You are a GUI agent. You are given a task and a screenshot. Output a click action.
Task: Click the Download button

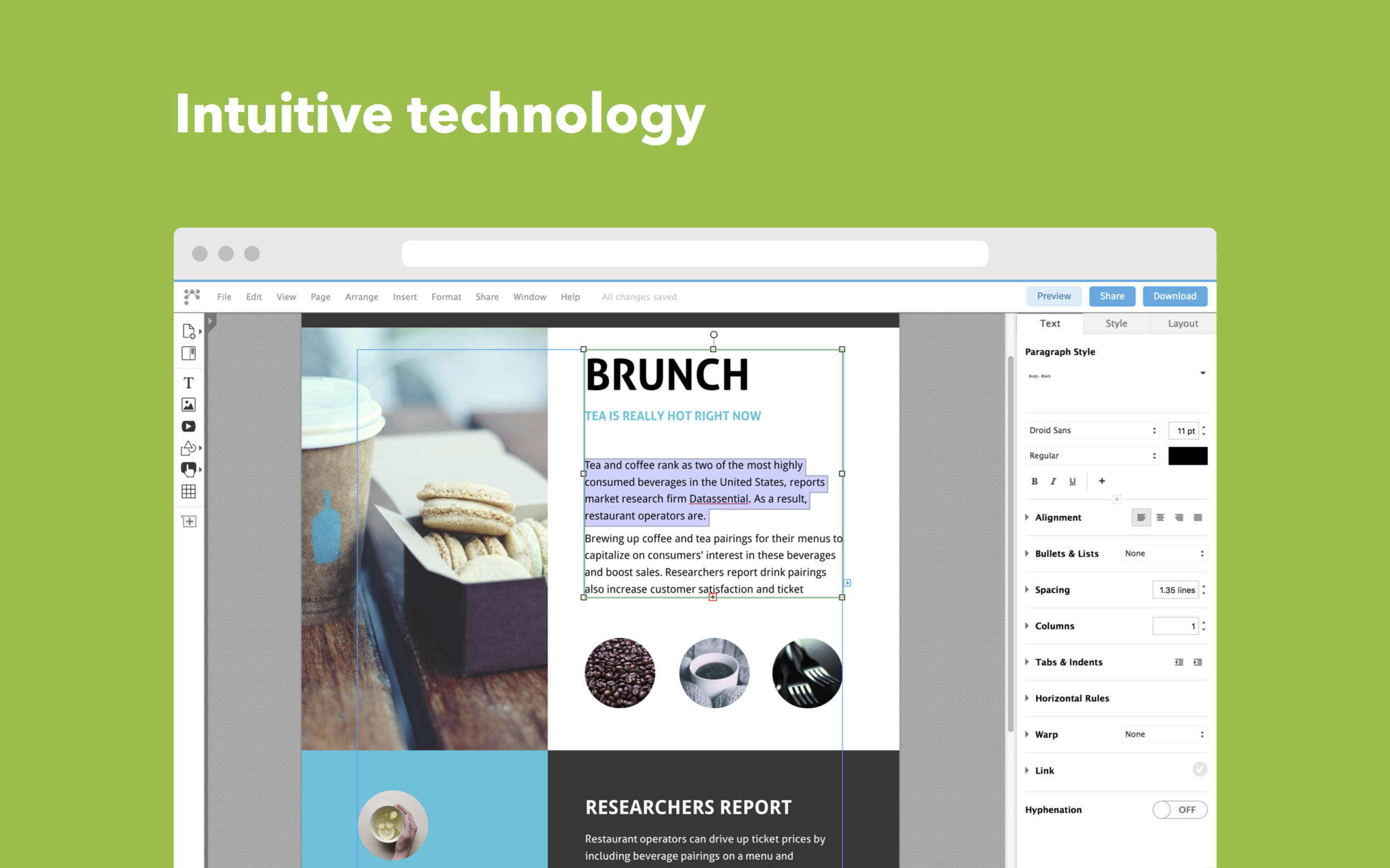coord(1174,296)
